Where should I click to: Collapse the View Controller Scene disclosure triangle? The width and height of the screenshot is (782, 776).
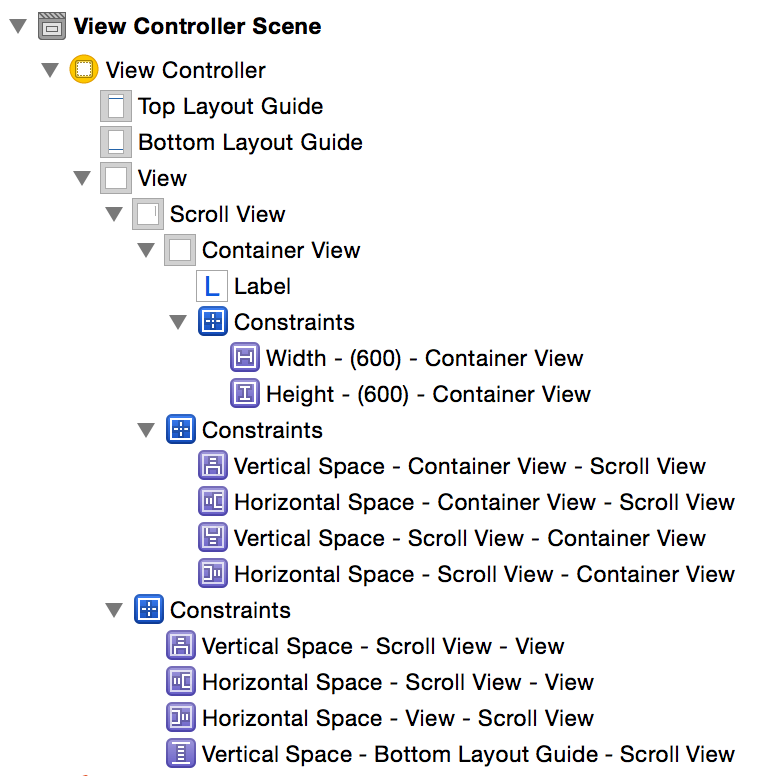click(x=18, y=27)
